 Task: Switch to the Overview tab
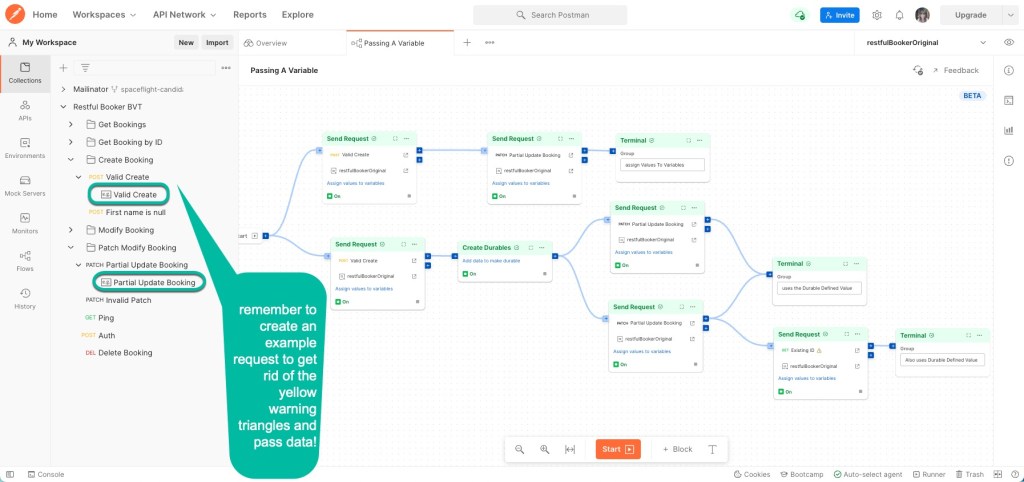[266, 43]
